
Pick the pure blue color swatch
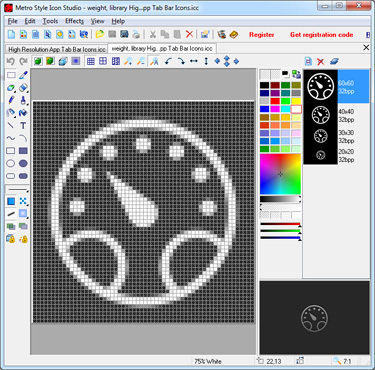[x=265, y=109]
